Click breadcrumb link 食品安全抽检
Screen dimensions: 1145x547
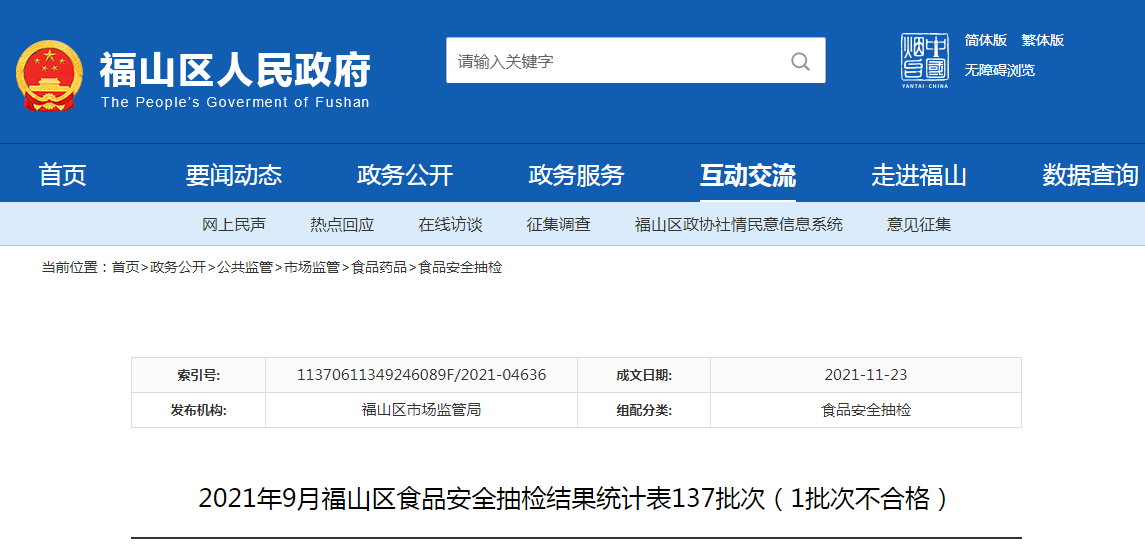pyautogui.click(x=460, y=268)
